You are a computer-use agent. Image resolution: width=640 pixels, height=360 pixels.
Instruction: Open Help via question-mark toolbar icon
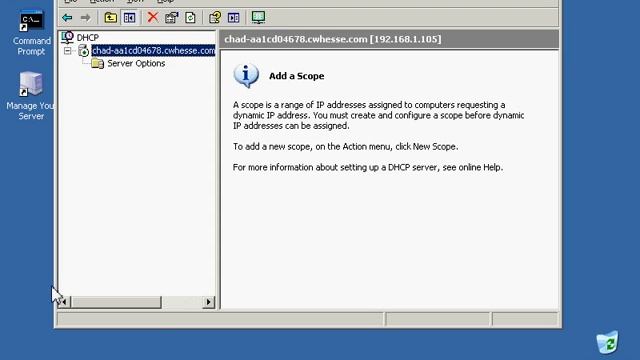(215, 18)
